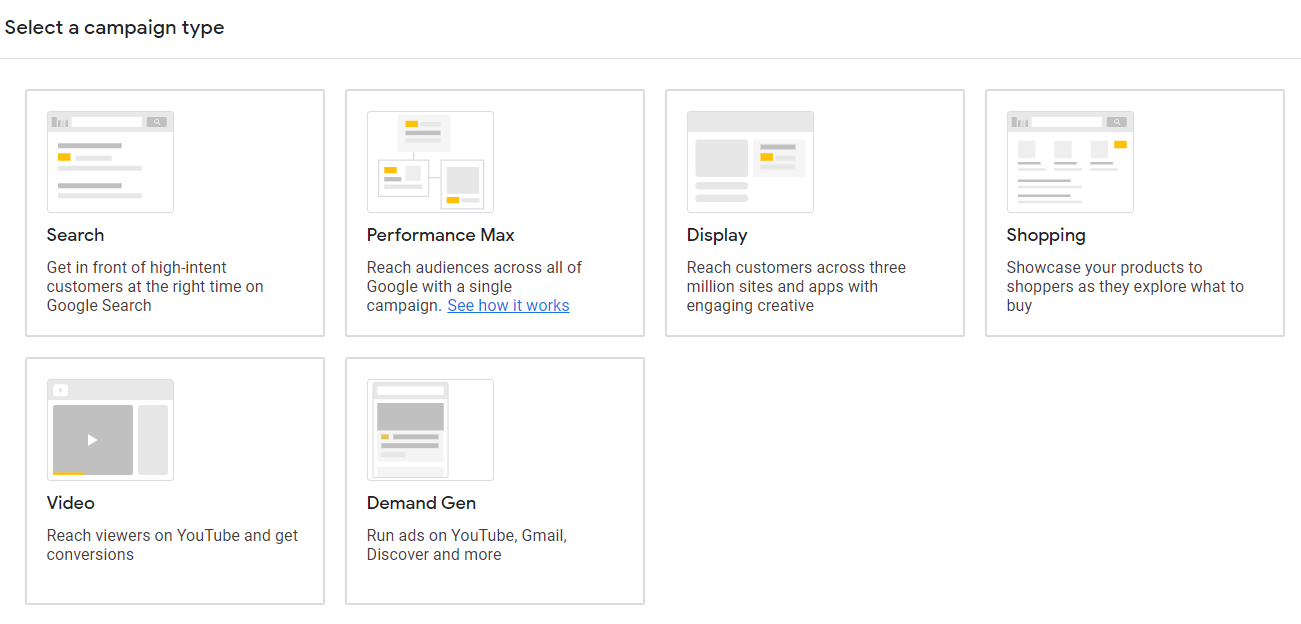
Task: Open the 'See how it works' link
Action: click(x=508, y=306)
